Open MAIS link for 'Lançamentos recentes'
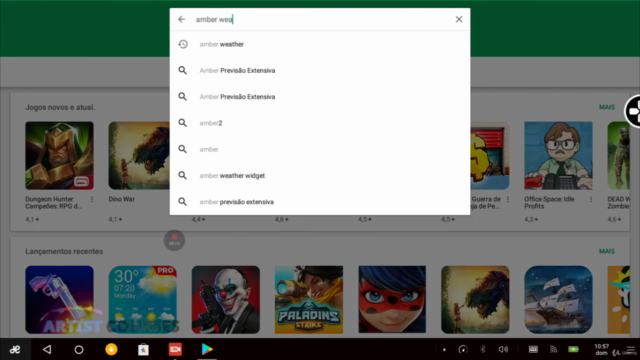Image resolution: width=640 pixels, height=360 pixels. [607, 251]
